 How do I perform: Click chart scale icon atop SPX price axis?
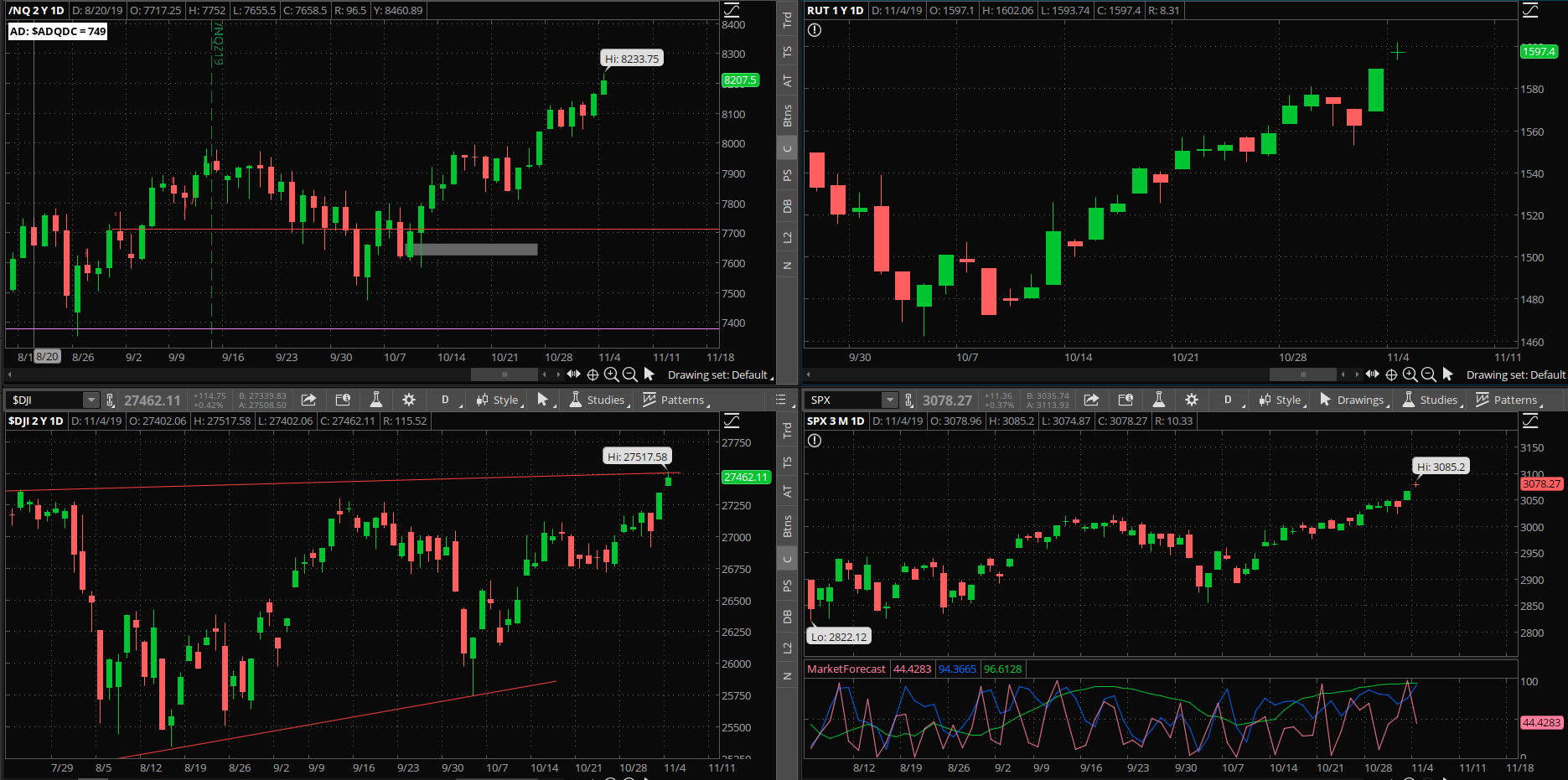point(1530,421)
